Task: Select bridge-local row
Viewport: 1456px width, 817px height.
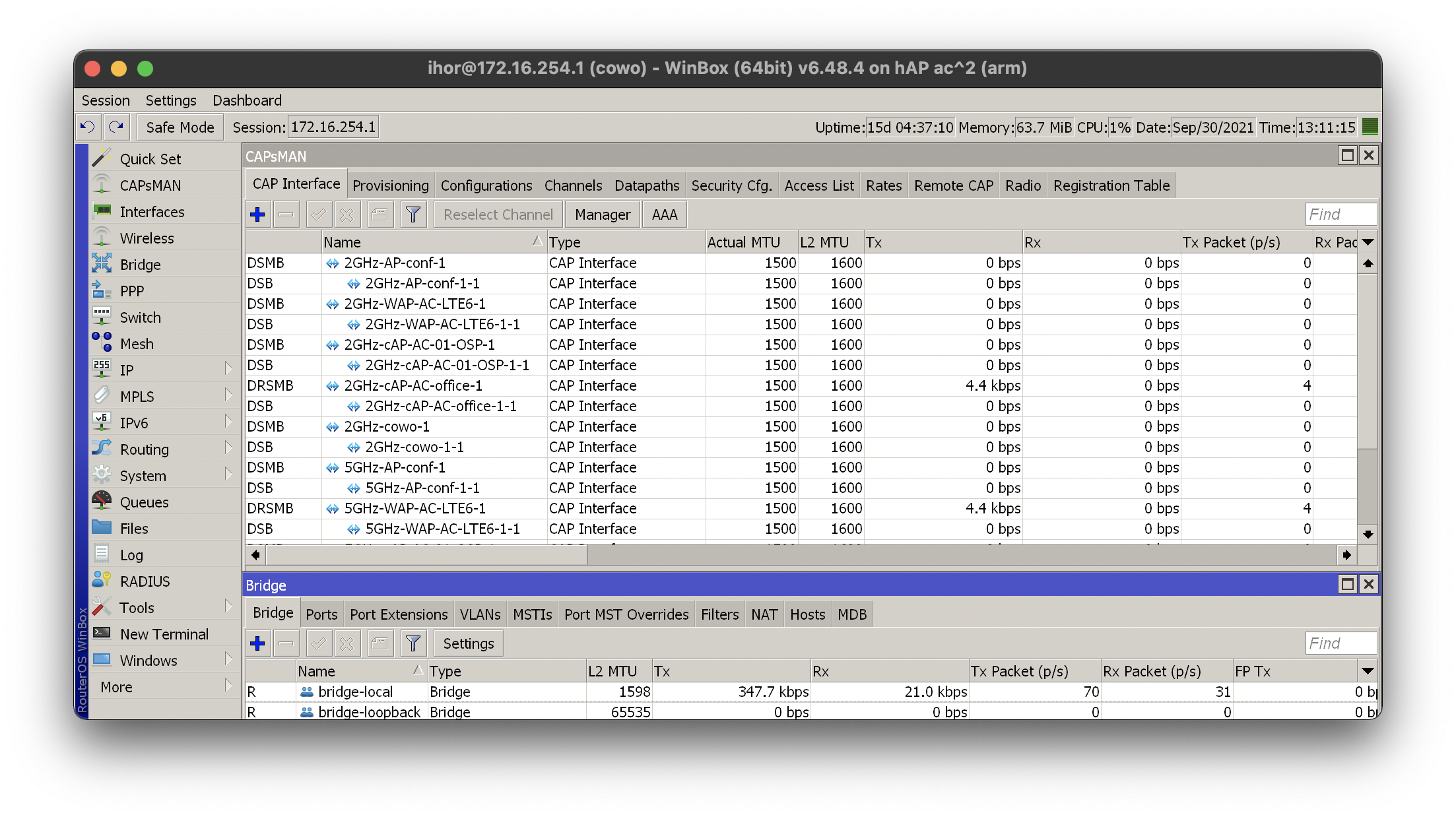Action: click(812, 692)
